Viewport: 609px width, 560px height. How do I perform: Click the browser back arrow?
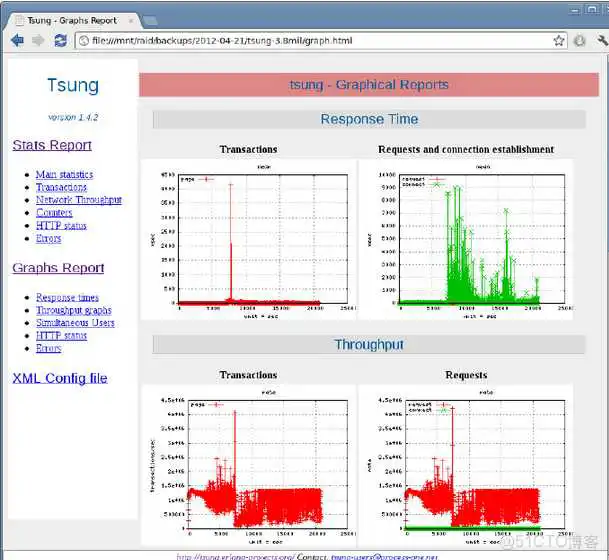click(17, 41)
